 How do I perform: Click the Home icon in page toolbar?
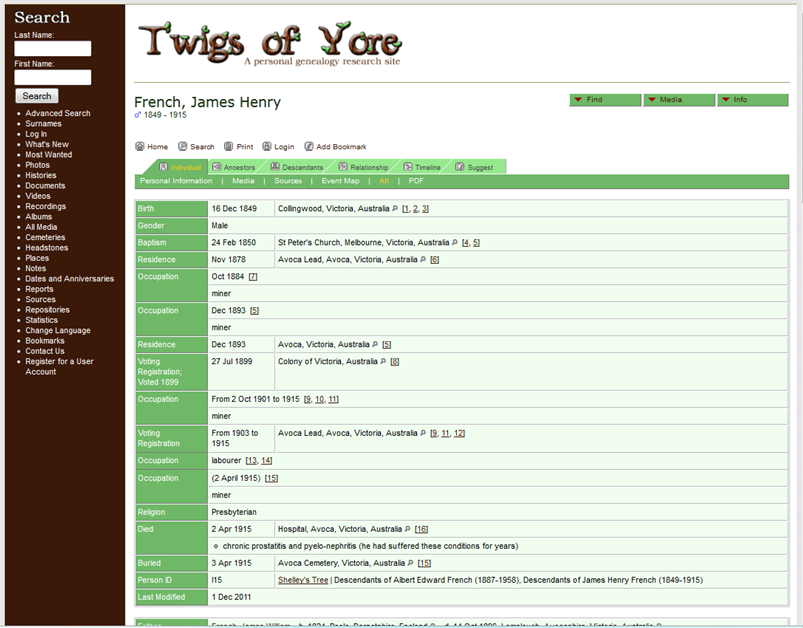[x=140, y=146]
